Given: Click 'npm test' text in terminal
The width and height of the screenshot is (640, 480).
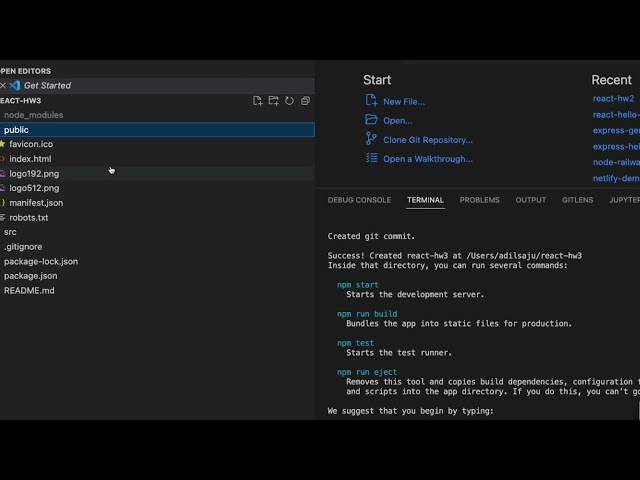Looking at the screenshot, I should tap(355, 343).
